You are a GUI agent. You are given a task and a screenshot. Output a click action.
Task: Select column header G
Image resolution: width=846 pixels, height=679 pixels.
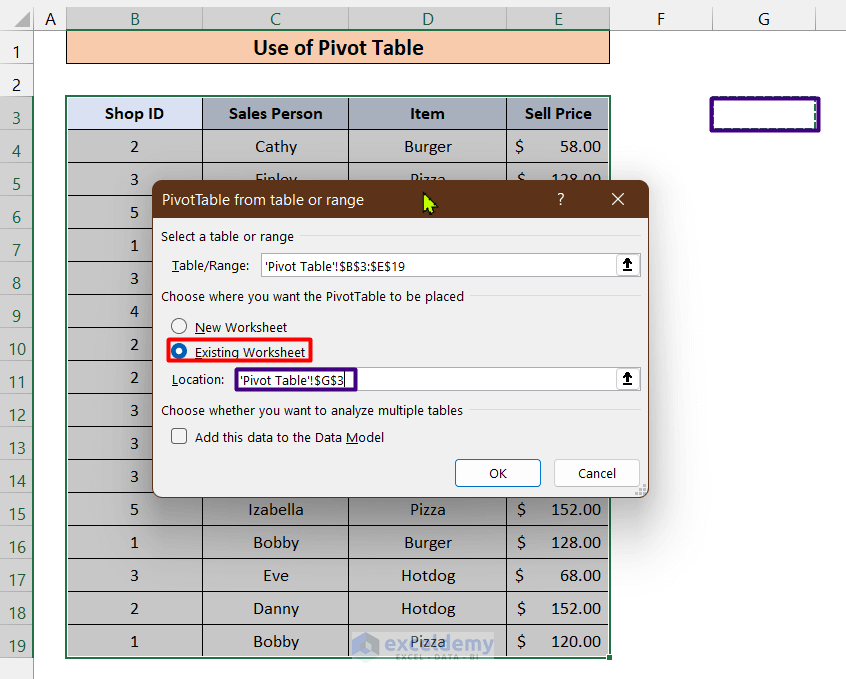pyautogui.click(x=763, y=18)
